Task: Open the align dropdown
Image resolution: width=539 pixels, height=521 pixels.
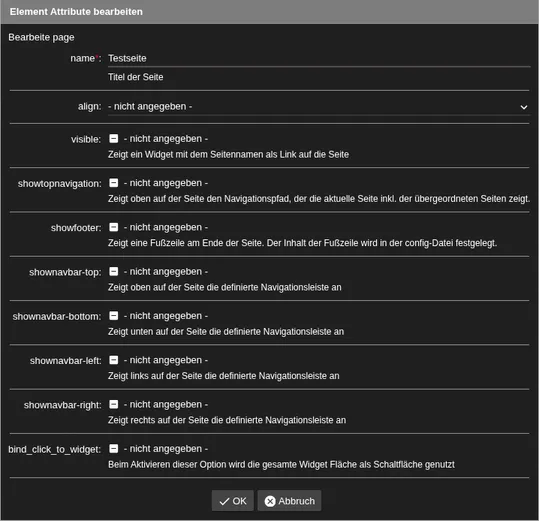Action: 319,107
